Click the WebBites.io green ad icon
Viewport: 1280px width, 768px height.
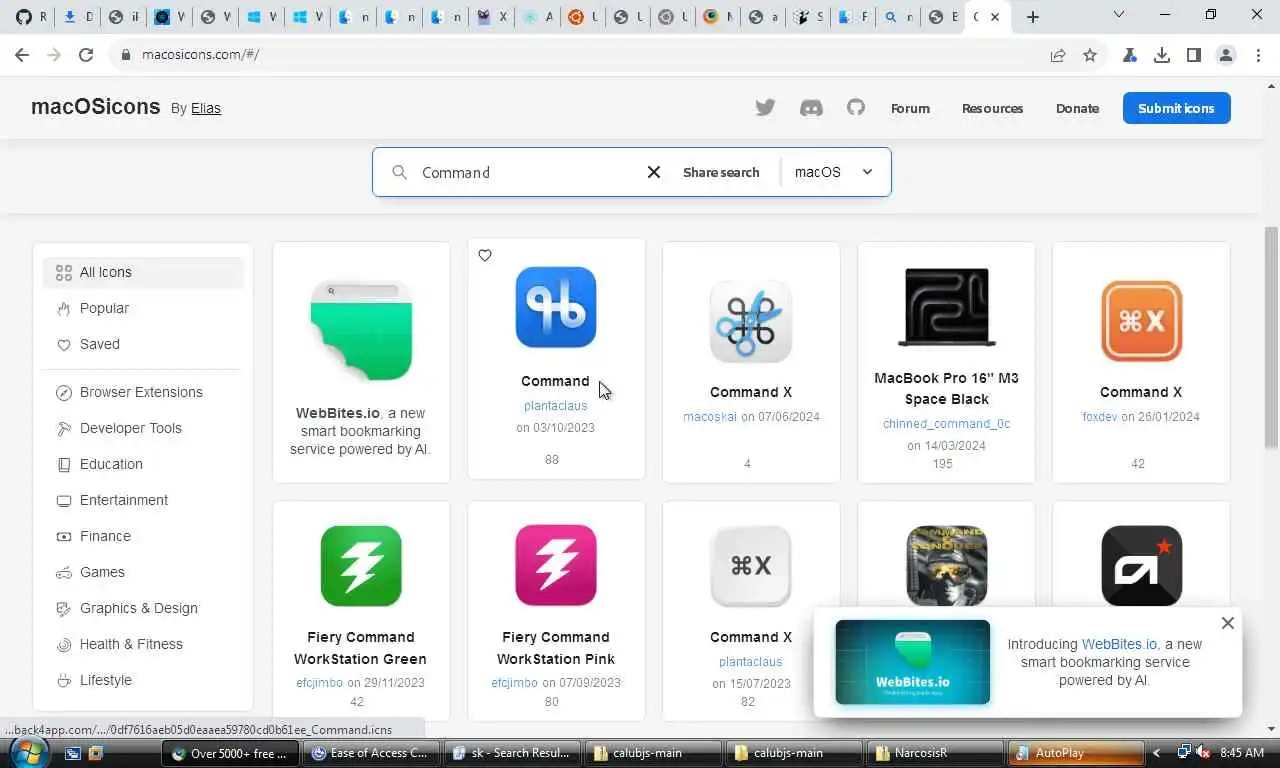(x=361, y=331)
